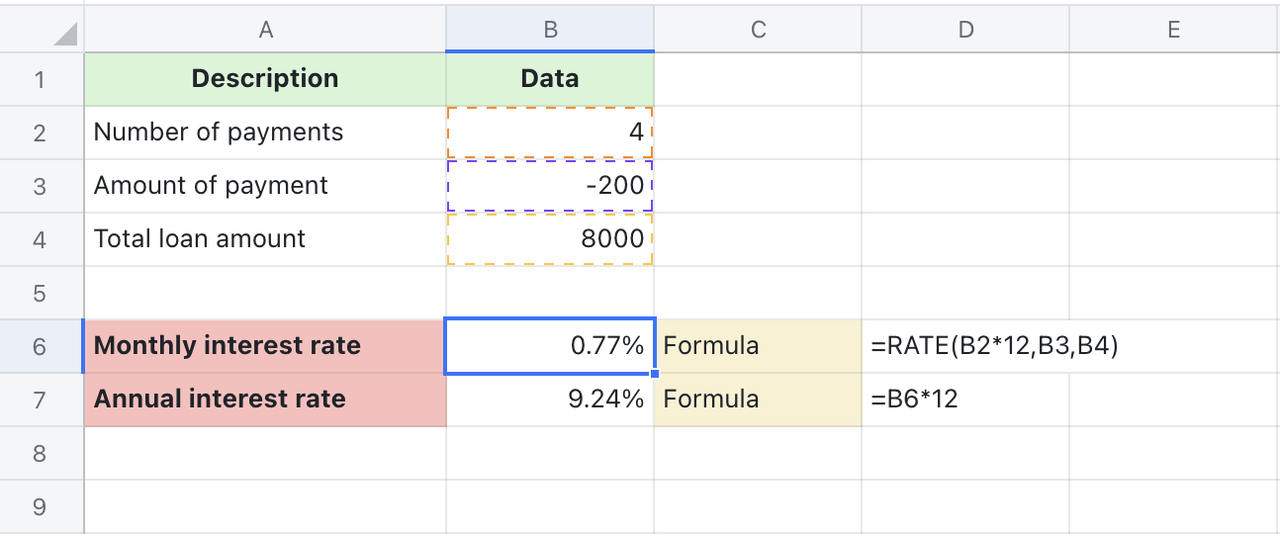The width and height of the screenshot is (1280, 534).
Task: Select the column A header
Action: pyautogui.click(x=265, y=30)
